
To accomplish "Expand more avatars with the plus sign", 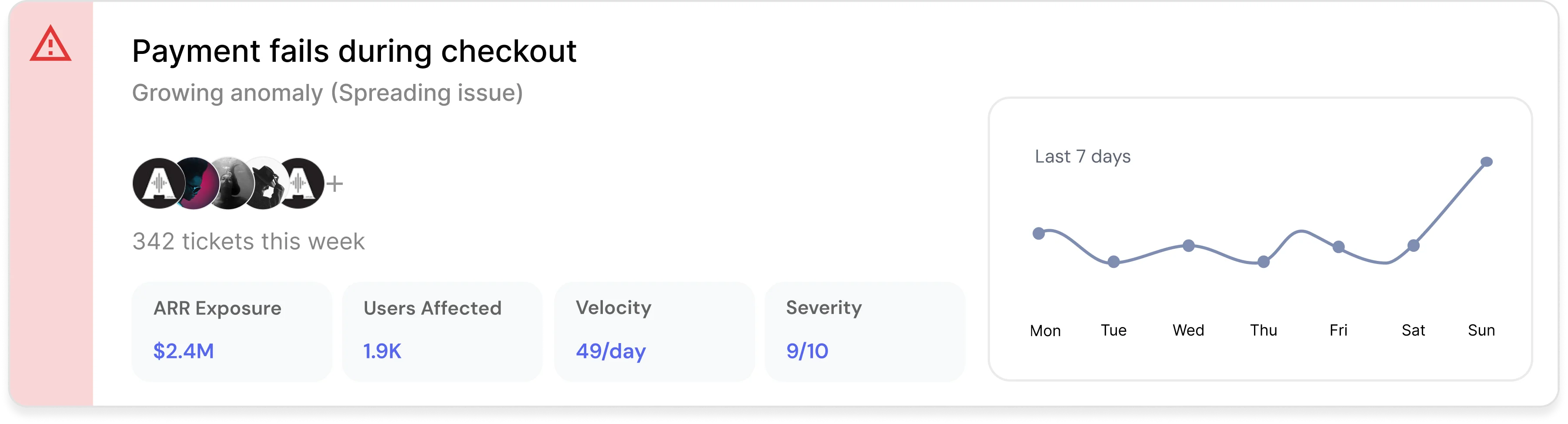I will point(335,183).
